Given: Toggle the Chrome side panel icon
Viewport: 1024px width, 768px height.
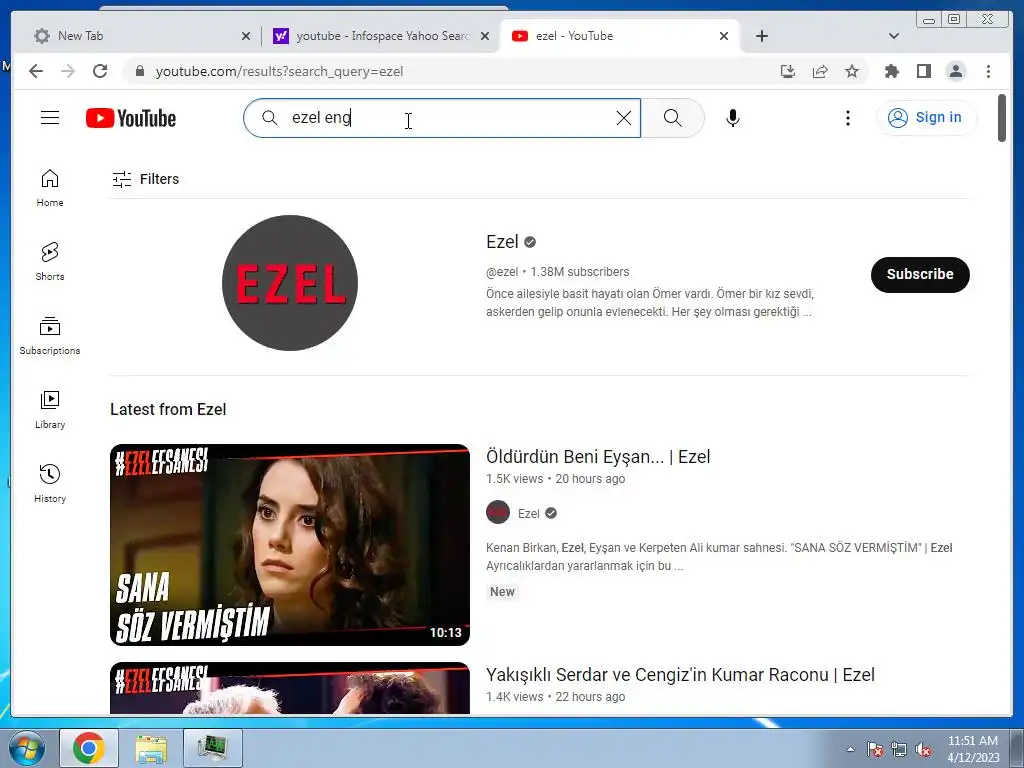Looking at the screenshot, I should tap(923, 71).
